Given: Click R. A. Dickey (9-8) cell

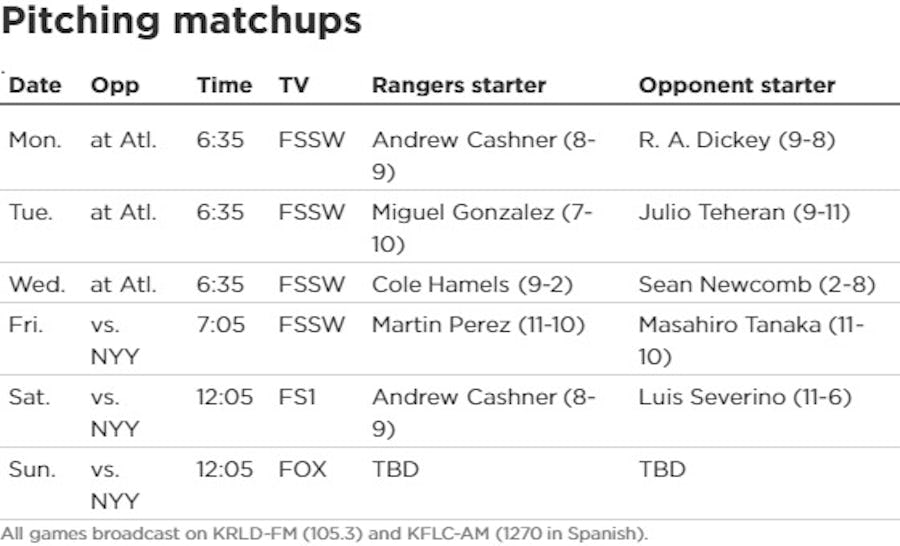Looking at the screenshot, I should 737,140.
